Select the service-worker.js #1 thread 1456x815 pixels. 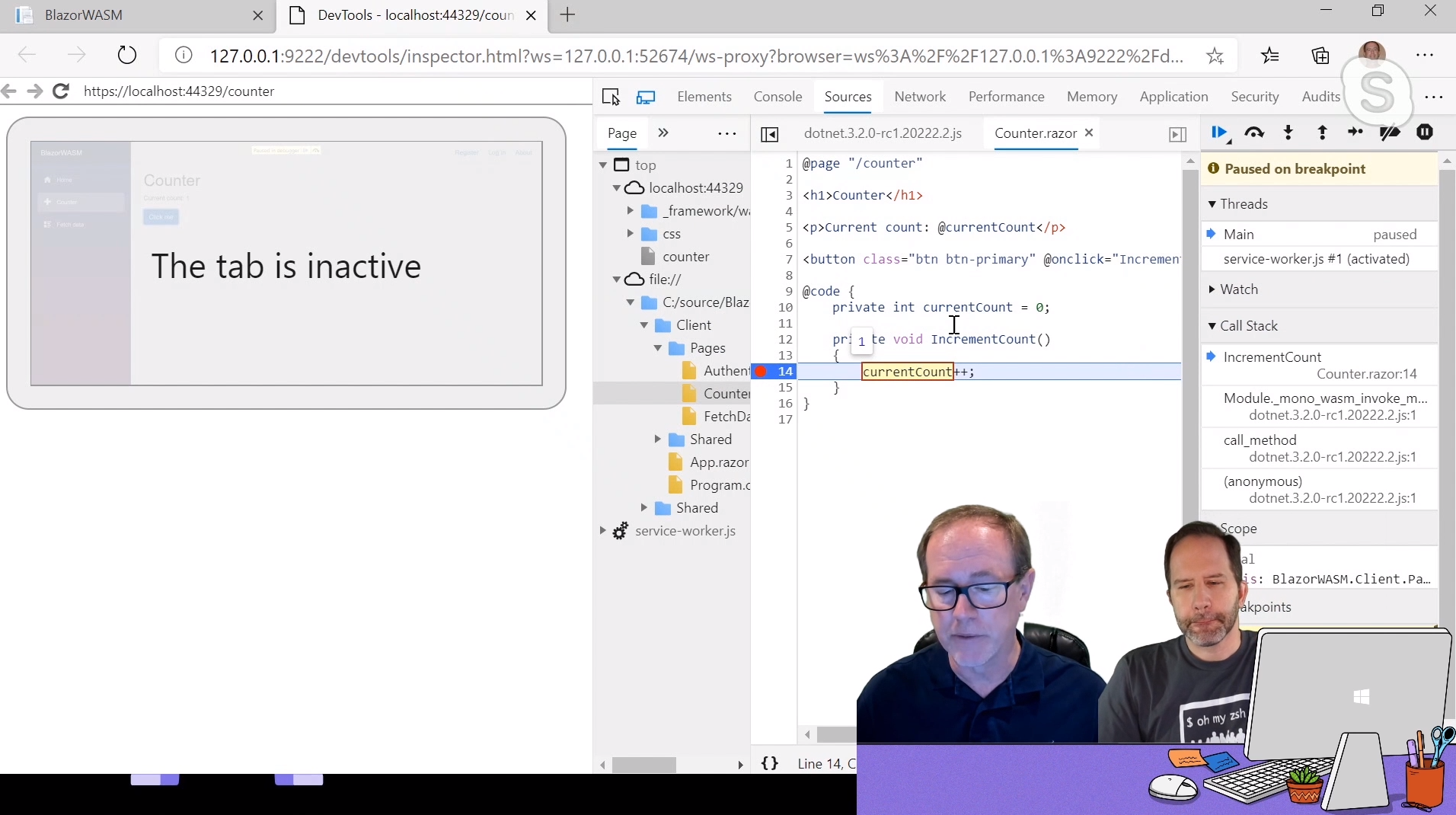coord(1319,259)
